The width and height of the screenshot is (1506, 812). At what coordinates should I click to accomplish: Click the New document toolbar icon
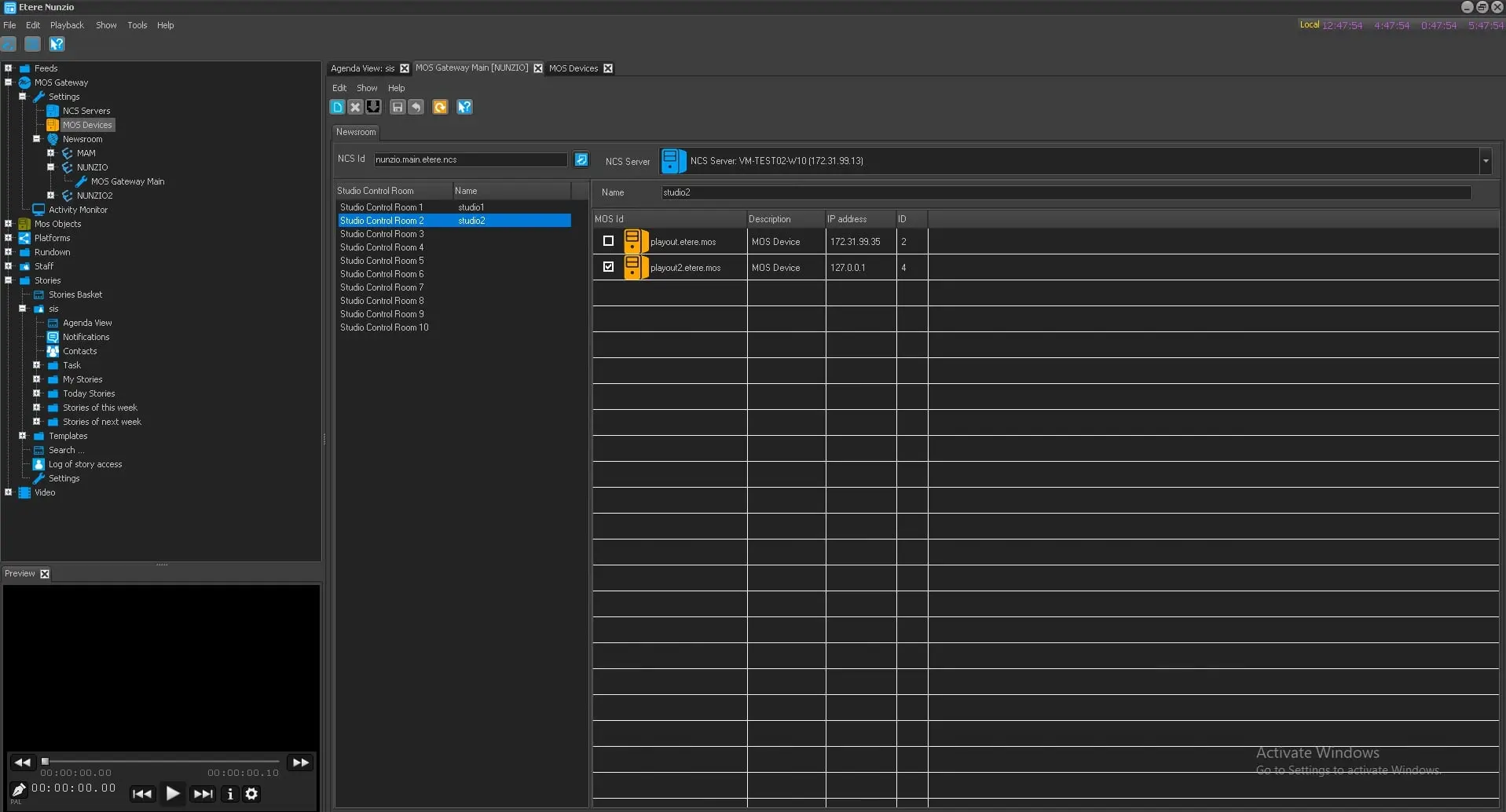pos(337,107)
